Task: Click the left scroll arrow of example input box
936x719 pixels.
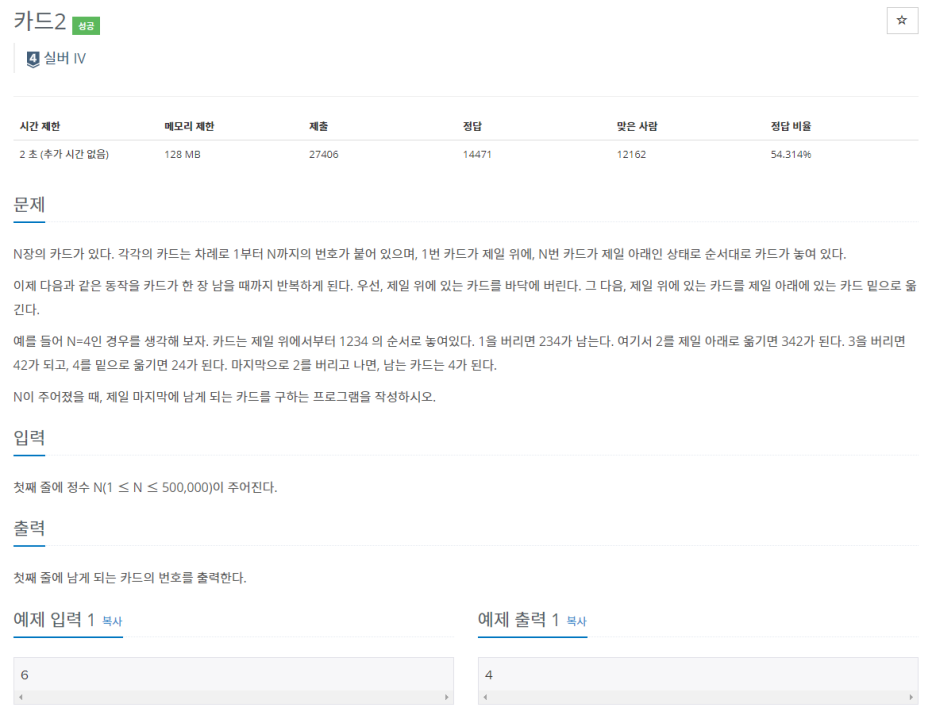Action: click(x=21, y=697)
